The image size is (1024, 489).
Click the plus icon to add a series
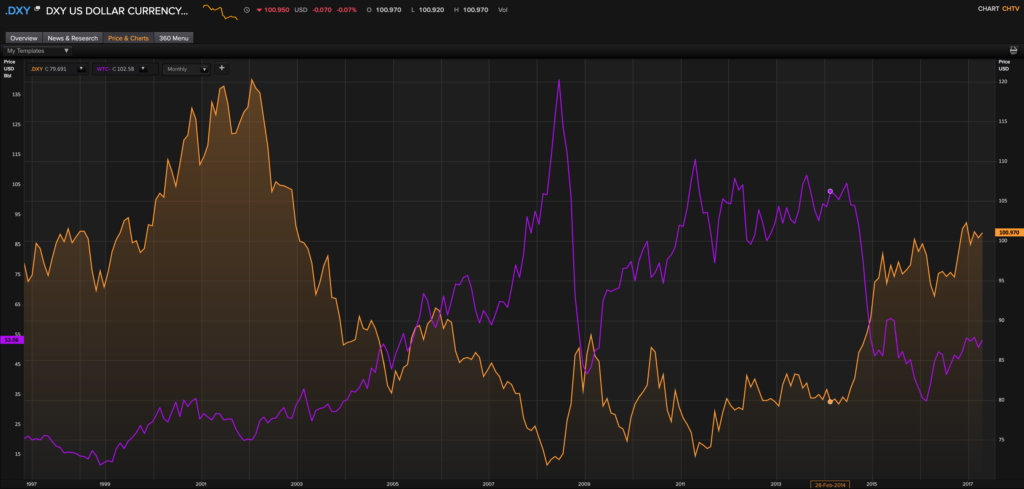(x=222, y=68)
